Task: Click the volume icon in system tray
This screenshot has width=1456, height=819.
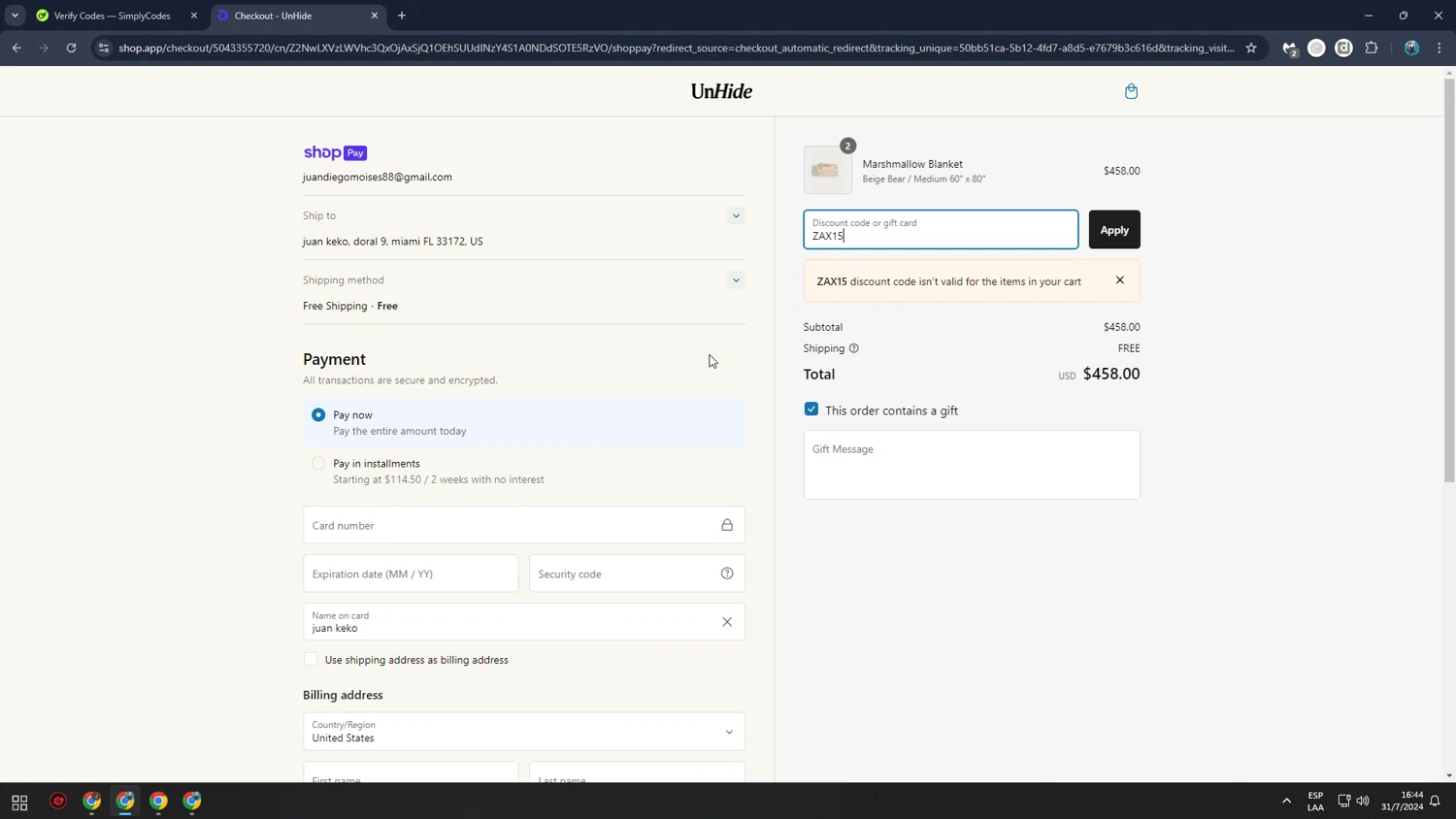Action: pos(1363,802)
